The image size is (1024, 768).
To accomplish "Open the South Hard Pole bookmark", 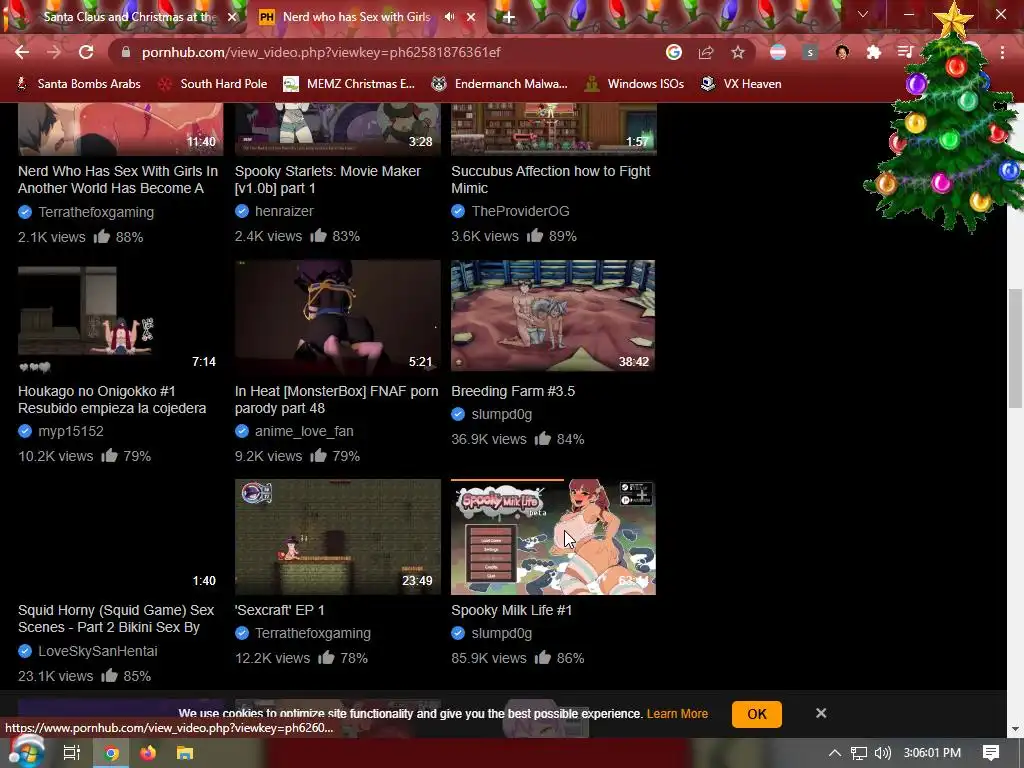I will click(x=214, y=84).
